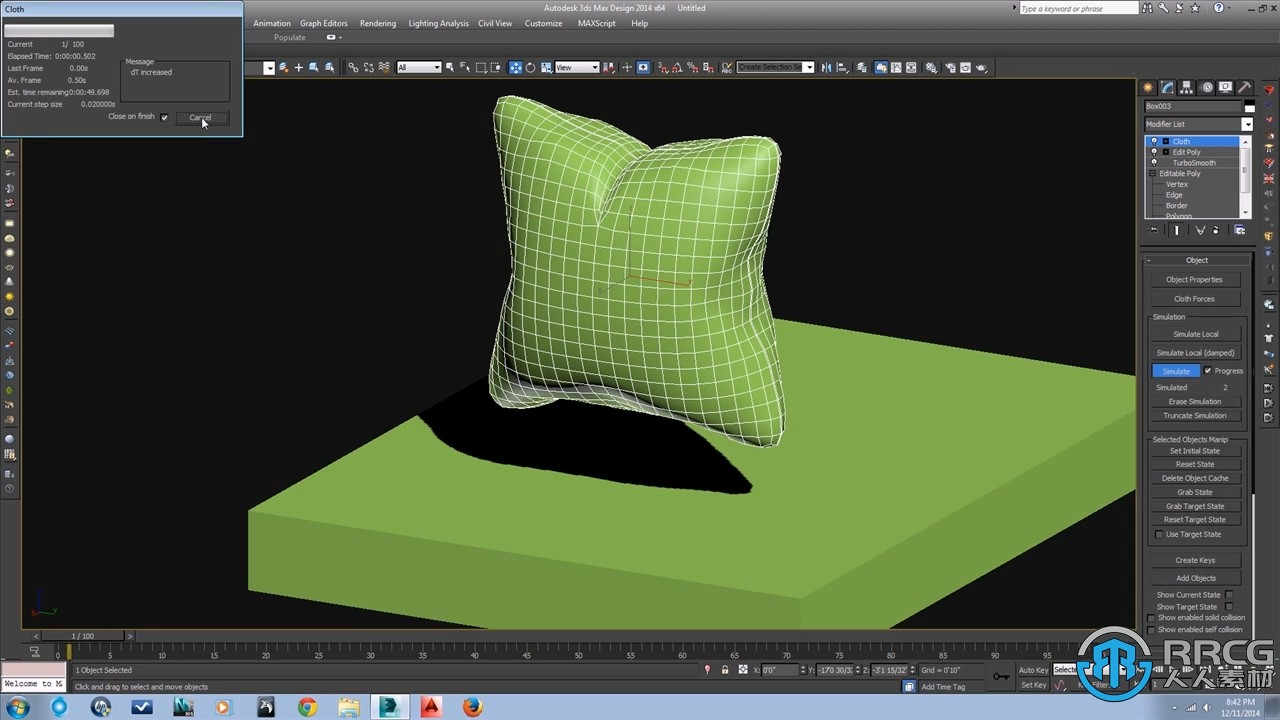The height and width of the screenshot is (720, 1280).
Task: Open the Civil View menu
Action: (x=495, y=23)
